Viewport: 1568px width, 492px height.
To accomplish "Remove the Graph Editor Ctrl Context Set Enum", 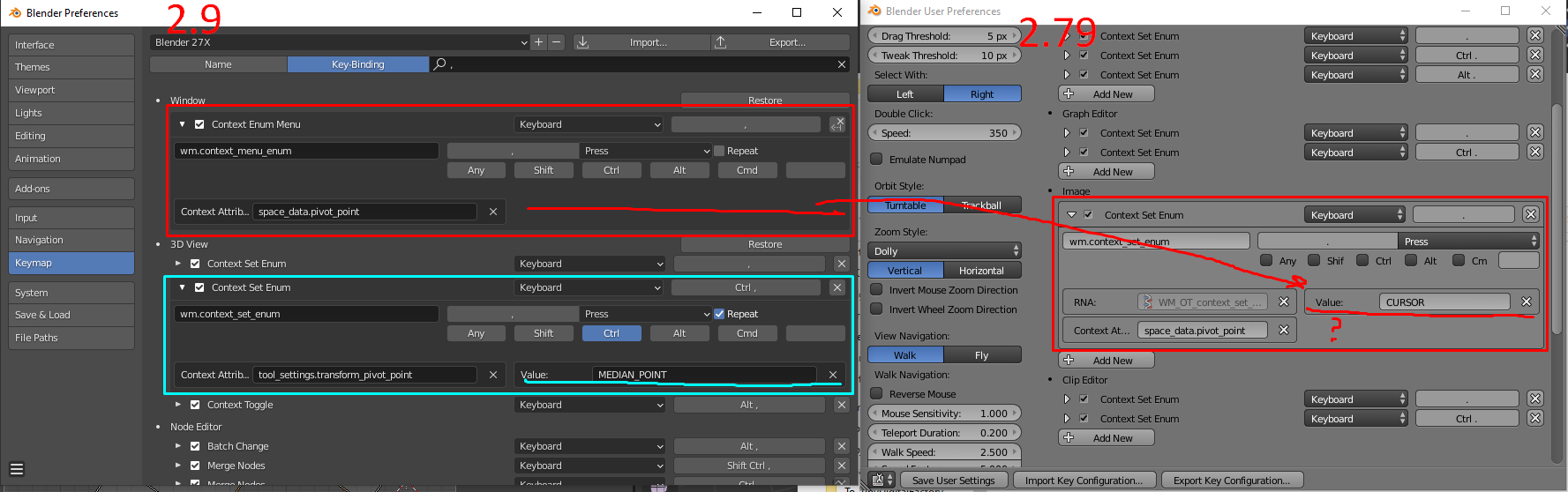I will [x=1535, y=153].
